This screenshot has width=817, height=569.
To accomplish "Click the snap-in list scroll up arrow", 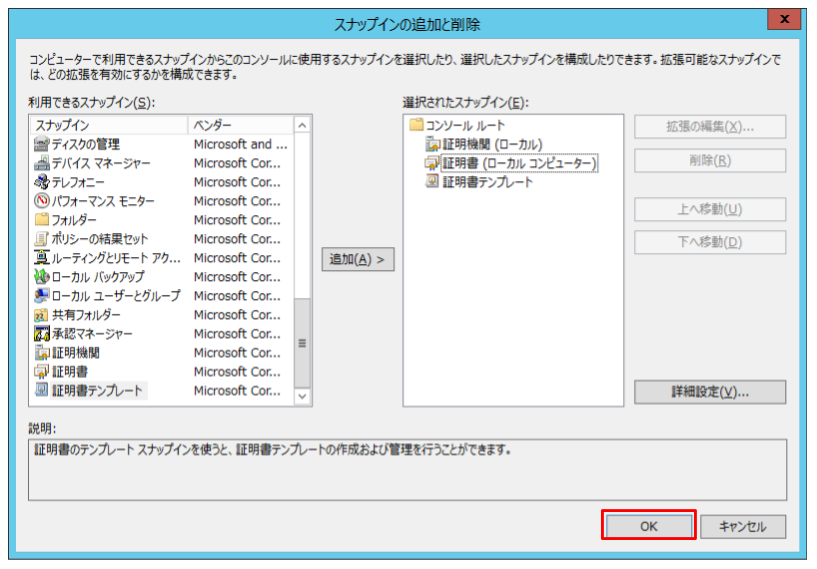I will click(302, 125).
